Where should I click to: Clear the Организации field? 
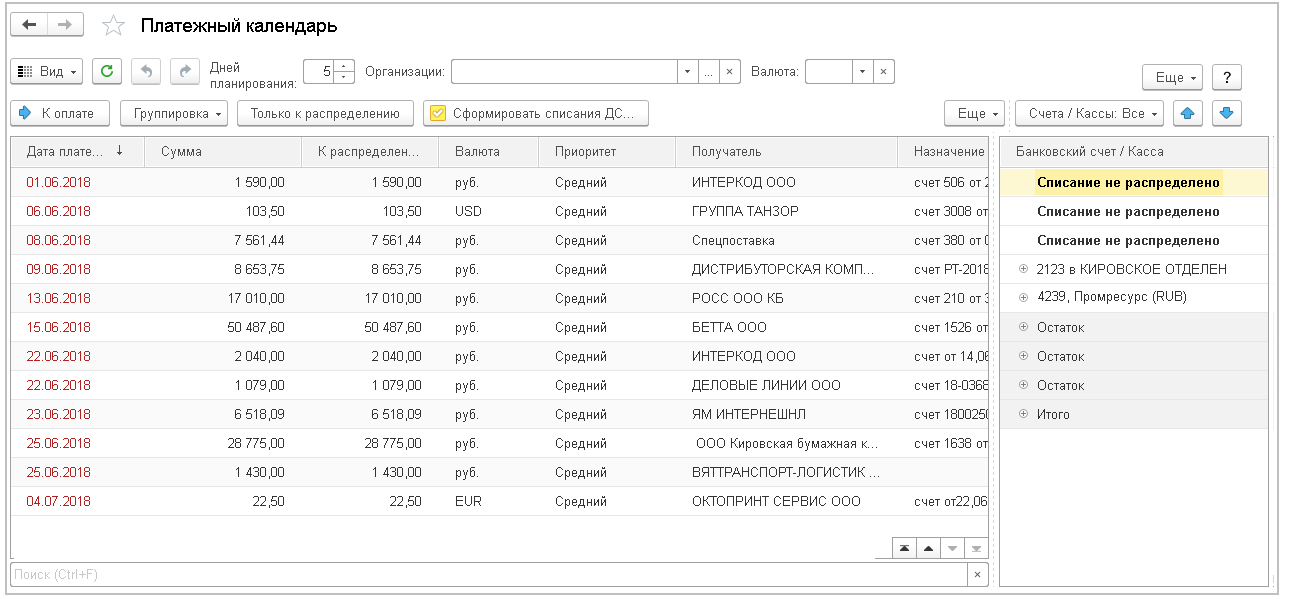click(730, 72)
